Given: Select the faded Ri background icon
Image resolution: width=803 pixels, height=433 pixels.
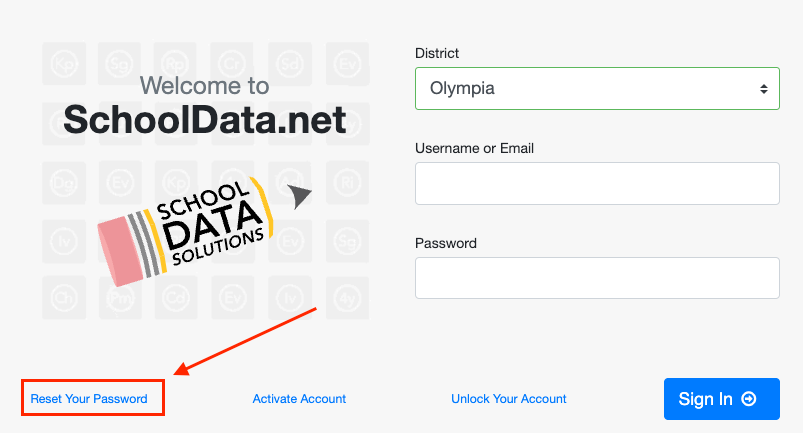Looking at the screenshot, I should click(347, 183).
